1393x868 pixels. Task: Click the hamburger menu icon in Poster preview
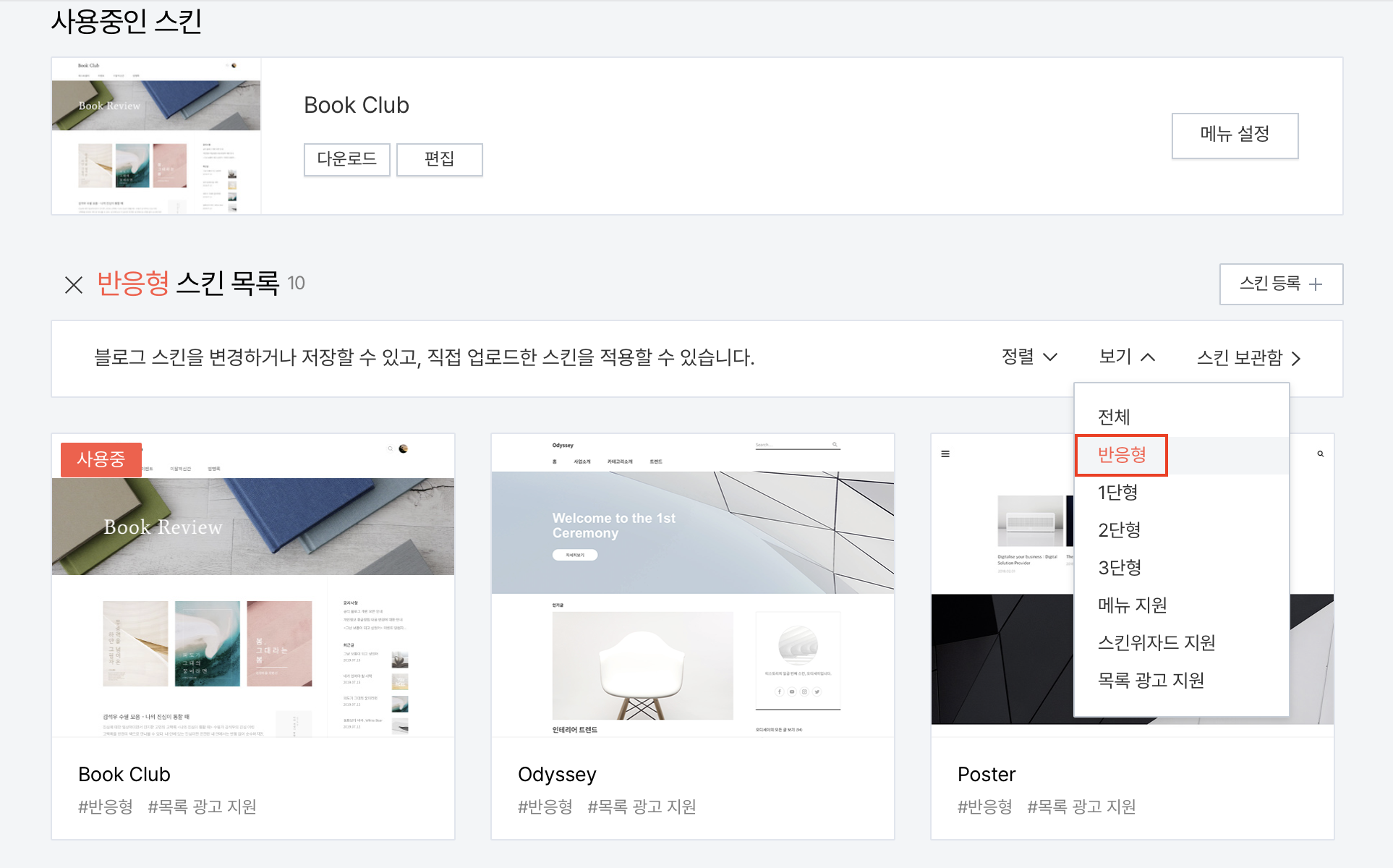point(945,454)
